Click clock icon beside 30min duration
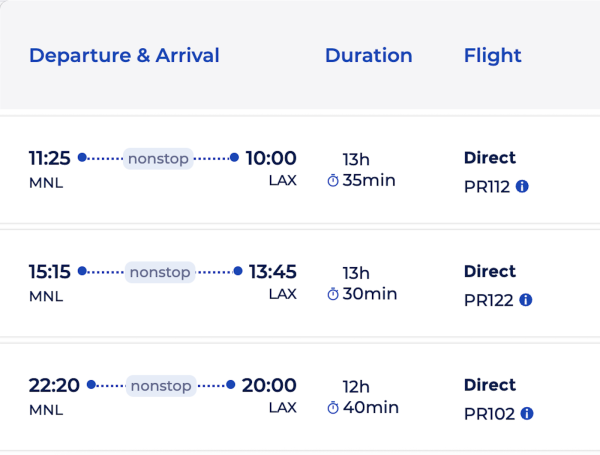Viewport: 600px width, 455px height. pyautogui.click(x=333, y=294)
